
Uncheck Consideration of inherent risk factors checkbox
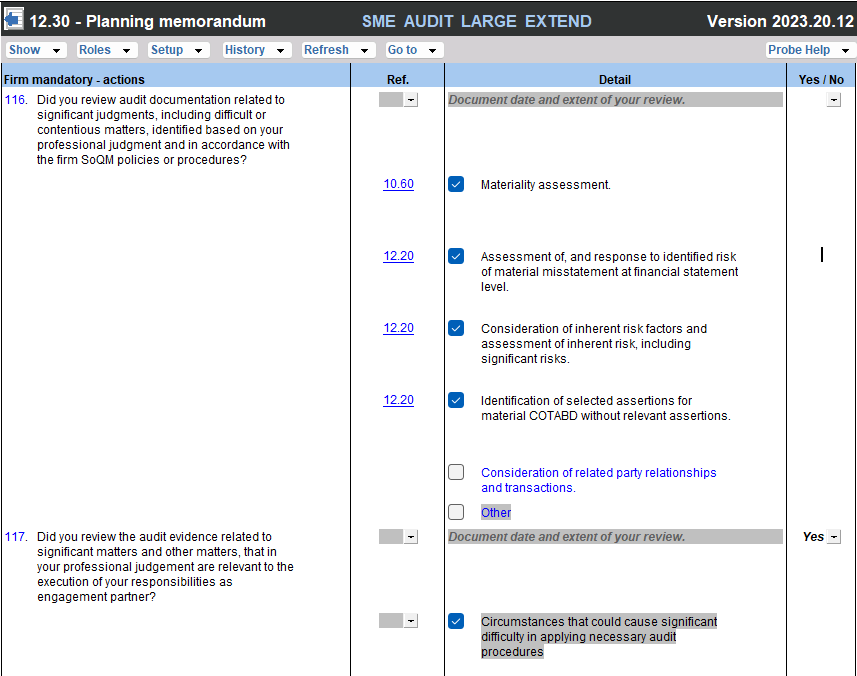coord(456,328)
